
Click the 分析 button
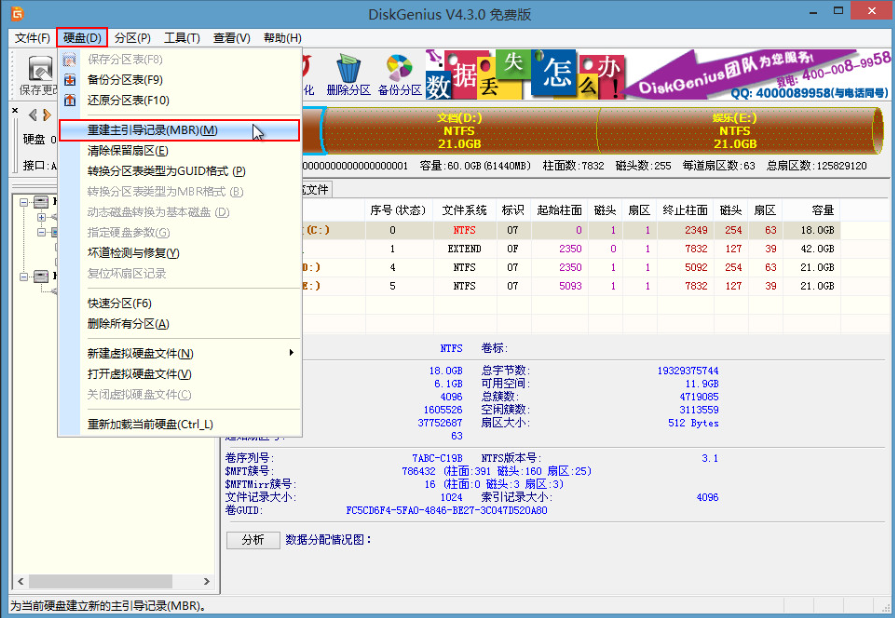tap(251, 539)
